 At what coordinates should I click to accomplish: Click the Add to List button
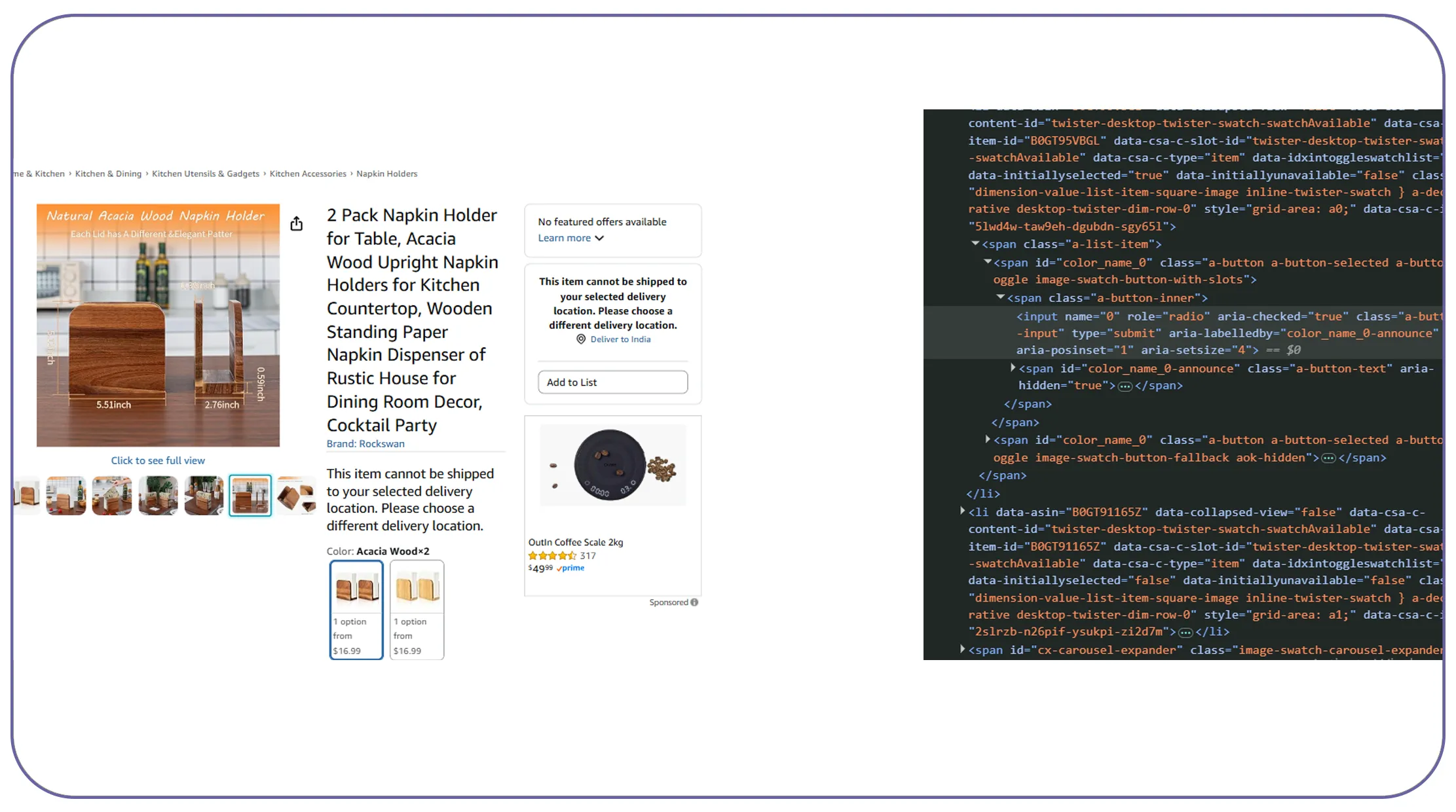[613, 382]
